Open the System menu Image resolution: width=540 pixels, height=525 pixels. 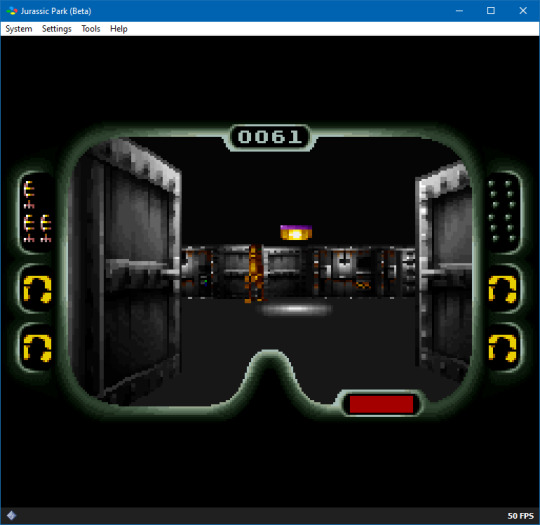point(19,29)
